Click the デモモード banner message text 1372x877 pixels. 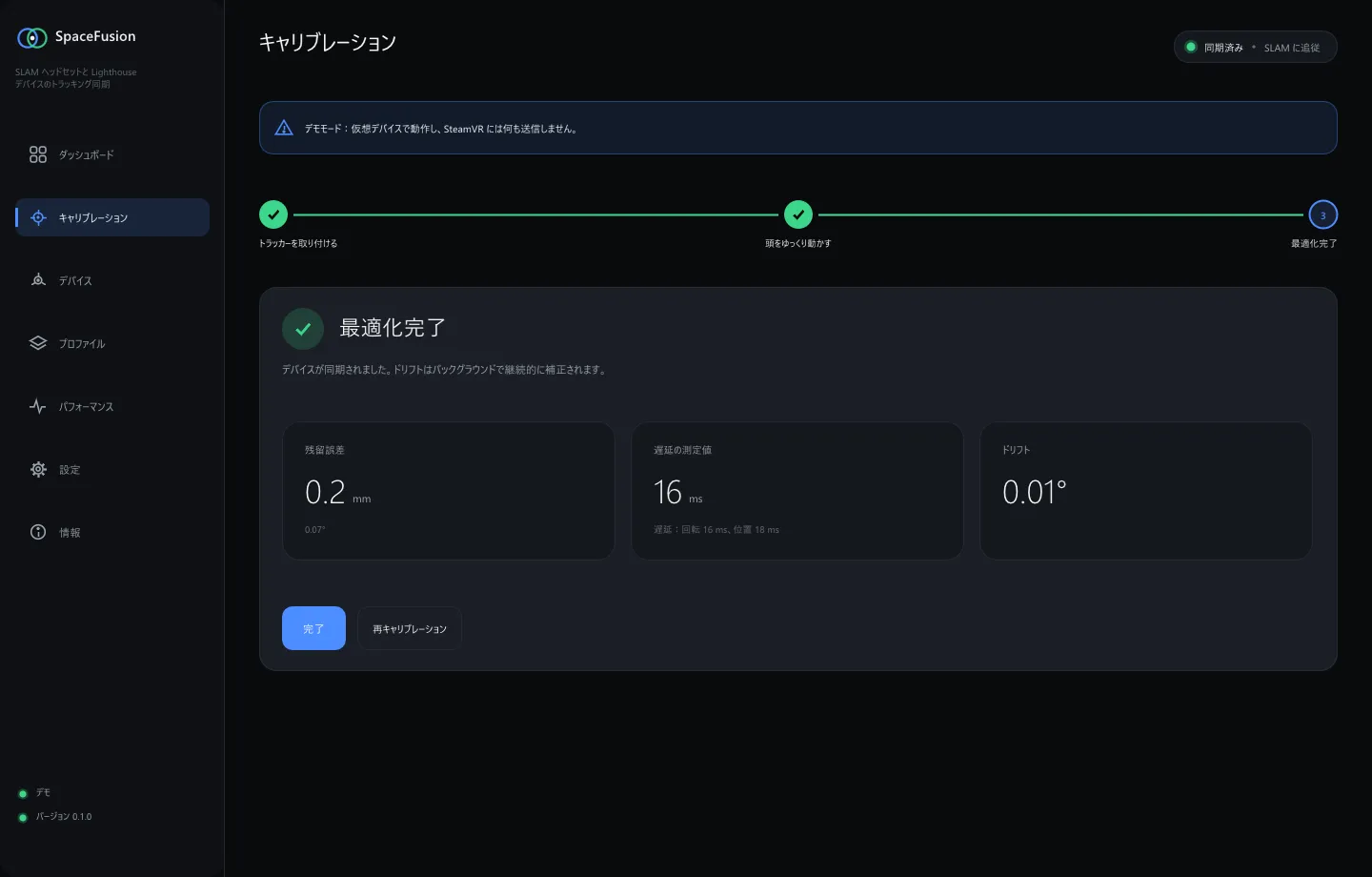pos(441,129)
